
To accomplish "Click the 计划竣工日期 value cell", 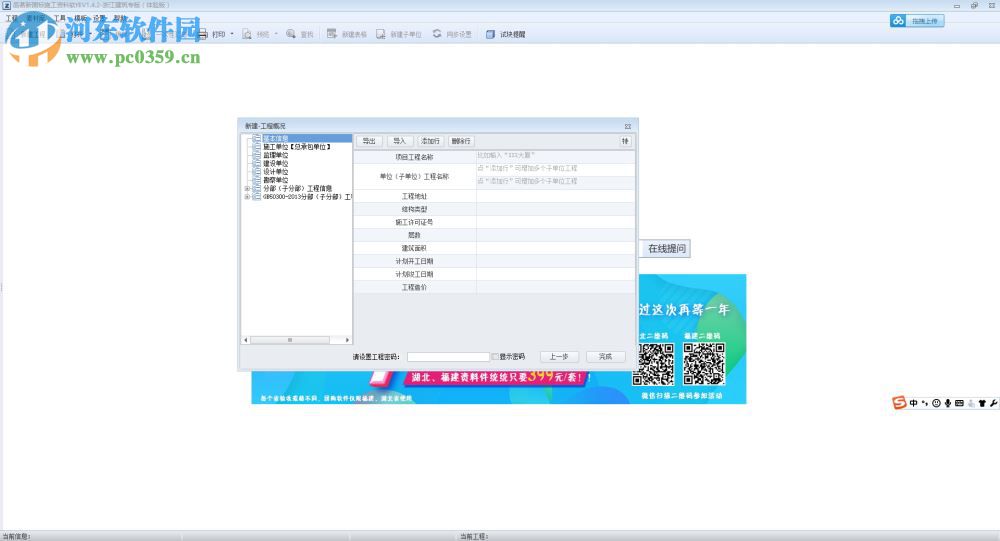I will point(555,274).
